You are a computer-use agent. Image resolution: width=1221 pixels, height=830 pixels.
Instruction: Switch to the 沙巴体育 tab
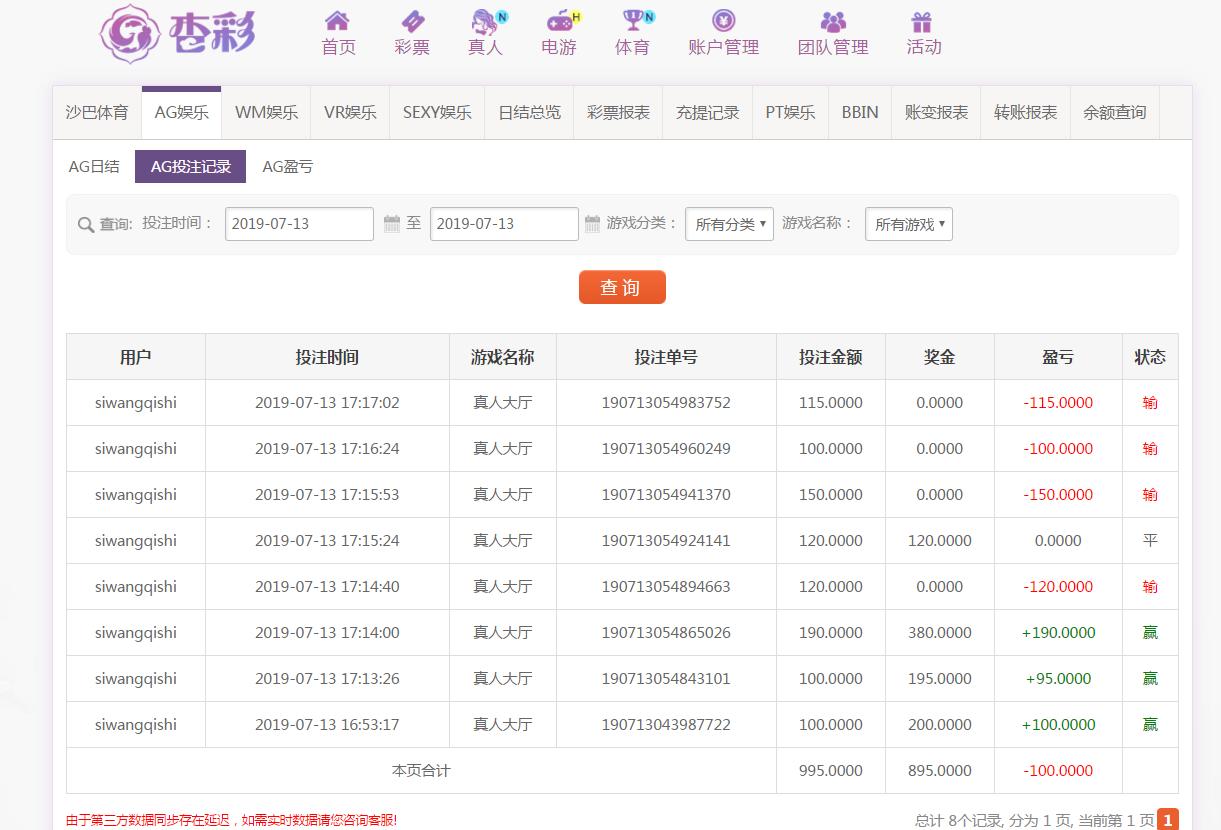(97, 113)
